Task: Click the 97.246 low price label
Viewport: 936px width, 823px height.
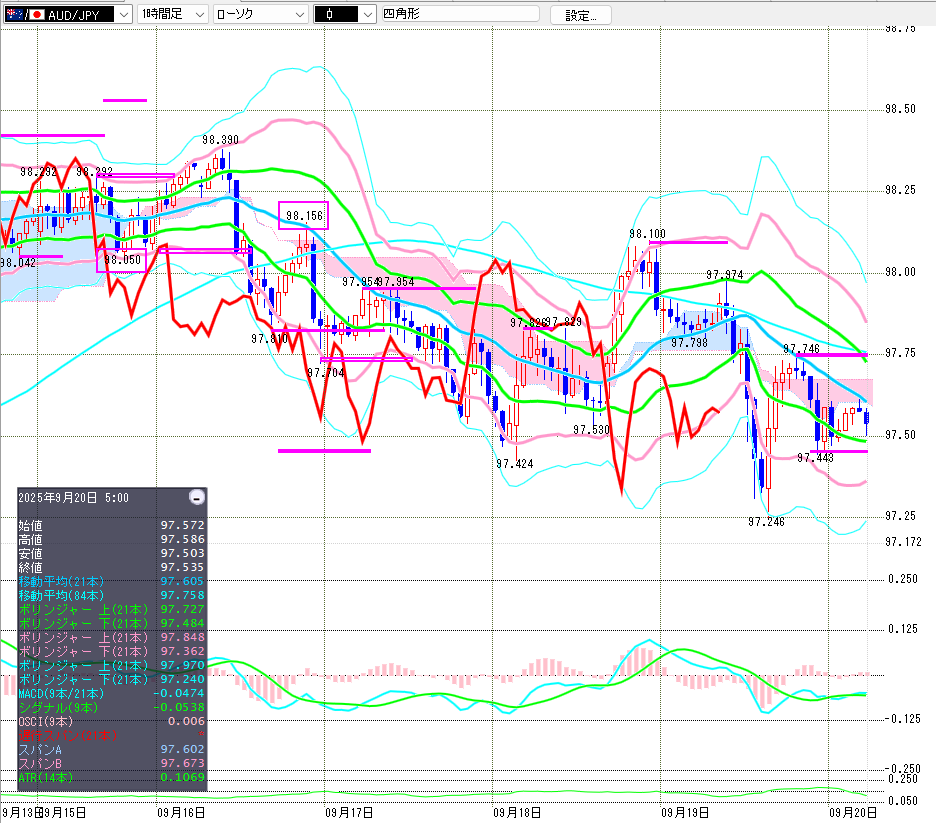Action: pos(767,522)
